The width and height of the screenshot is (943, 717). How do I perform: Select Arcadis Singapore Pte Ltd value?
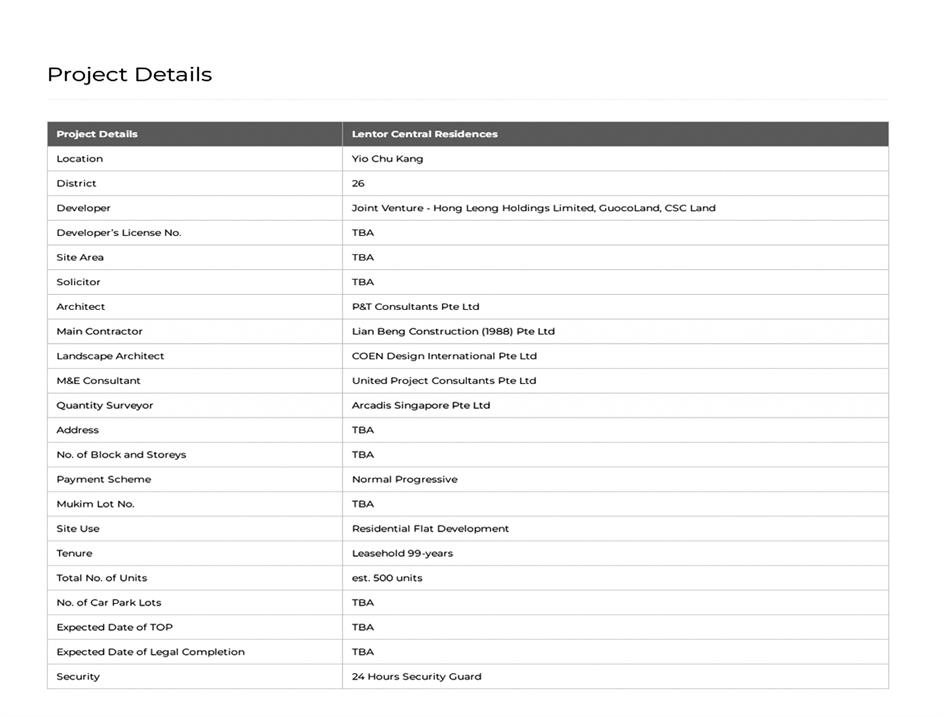(x=421, y=406)
